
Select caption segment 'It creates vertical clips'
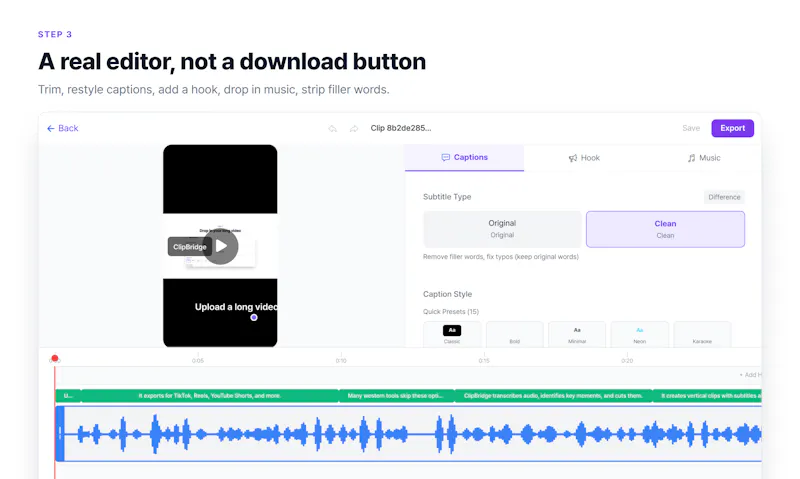point(707,396)
